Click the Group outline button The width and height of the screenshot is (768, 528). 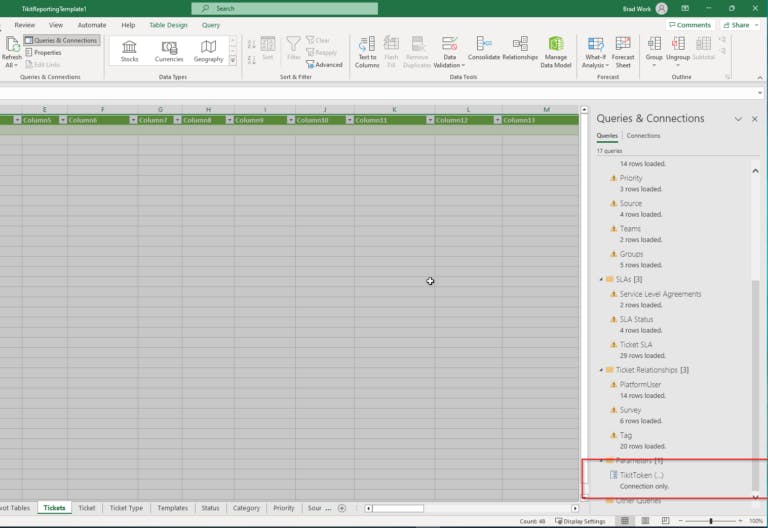tap(654, 51)
